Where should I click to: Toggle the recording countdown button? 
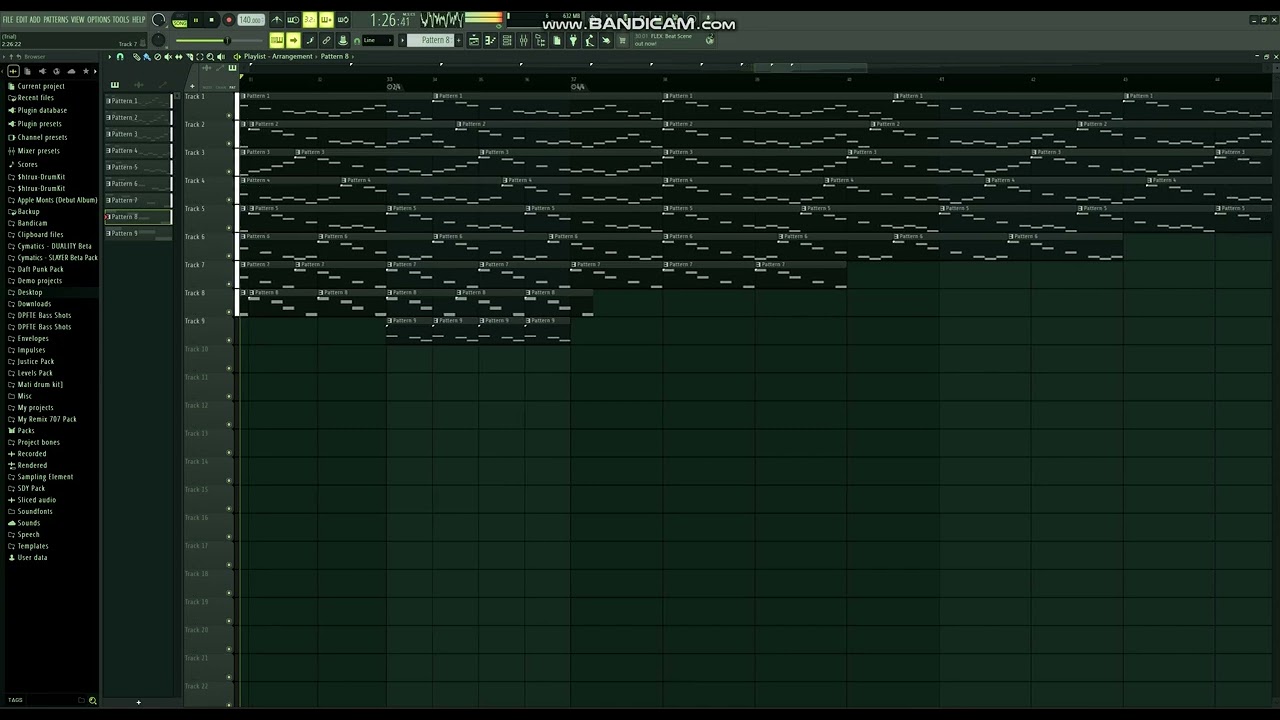(x=310, y=20)
